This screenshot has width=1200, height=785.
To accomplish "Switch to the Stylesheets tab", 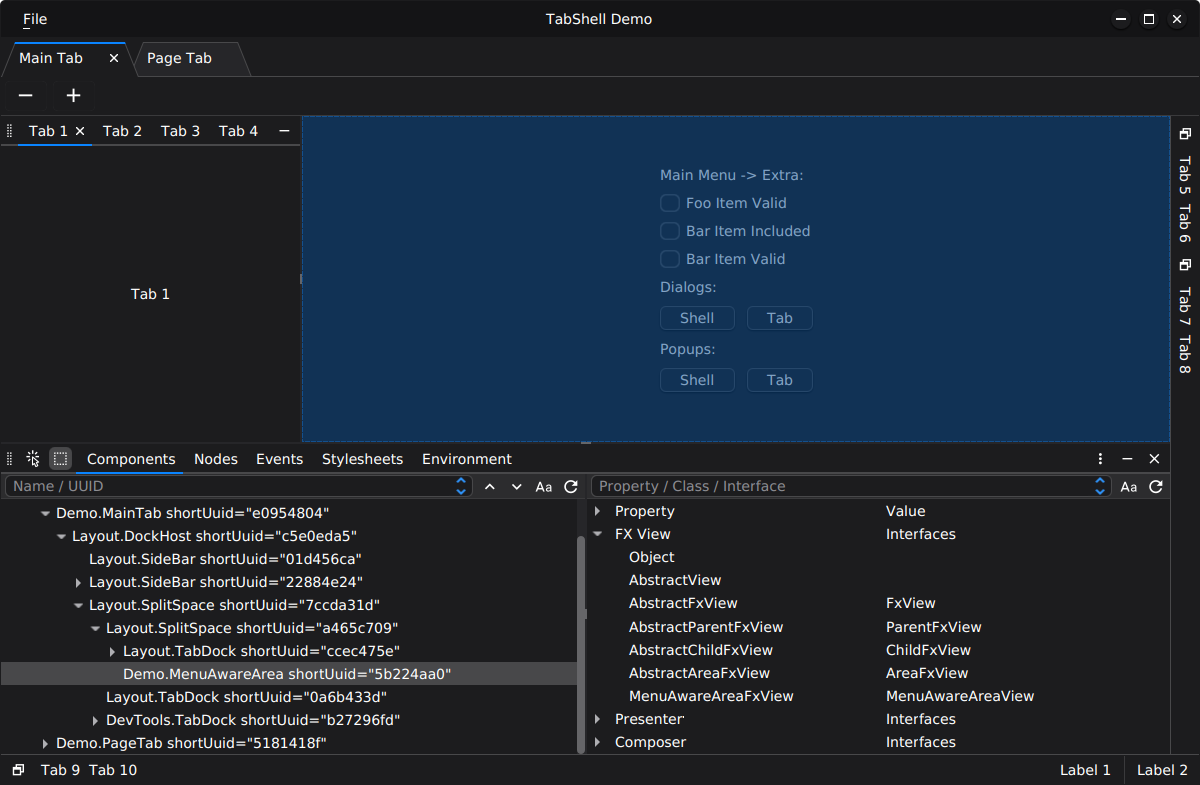I will coord(362,459).
